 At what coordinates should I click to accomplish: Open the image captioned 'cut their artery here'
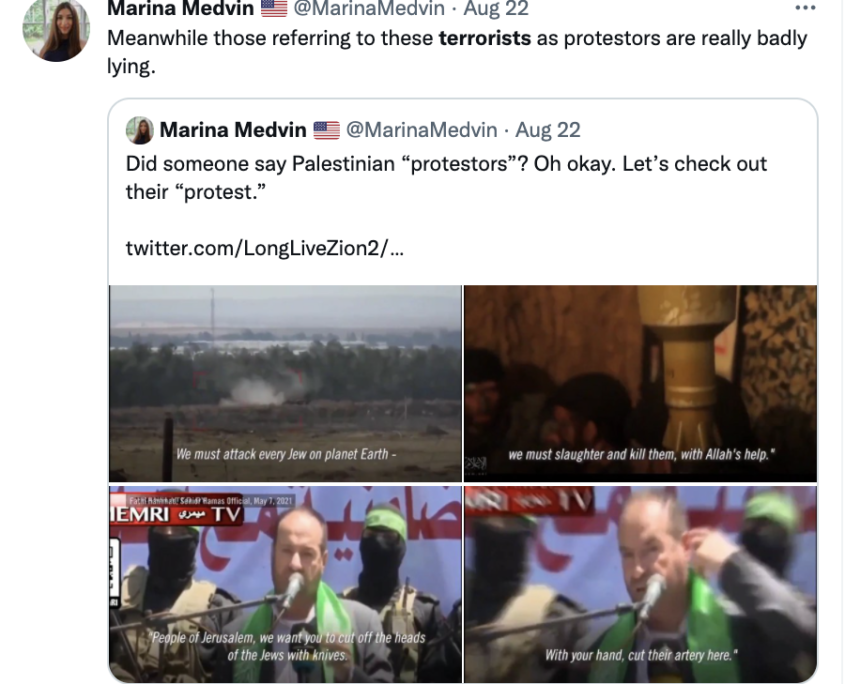click(x=640, y=584)
